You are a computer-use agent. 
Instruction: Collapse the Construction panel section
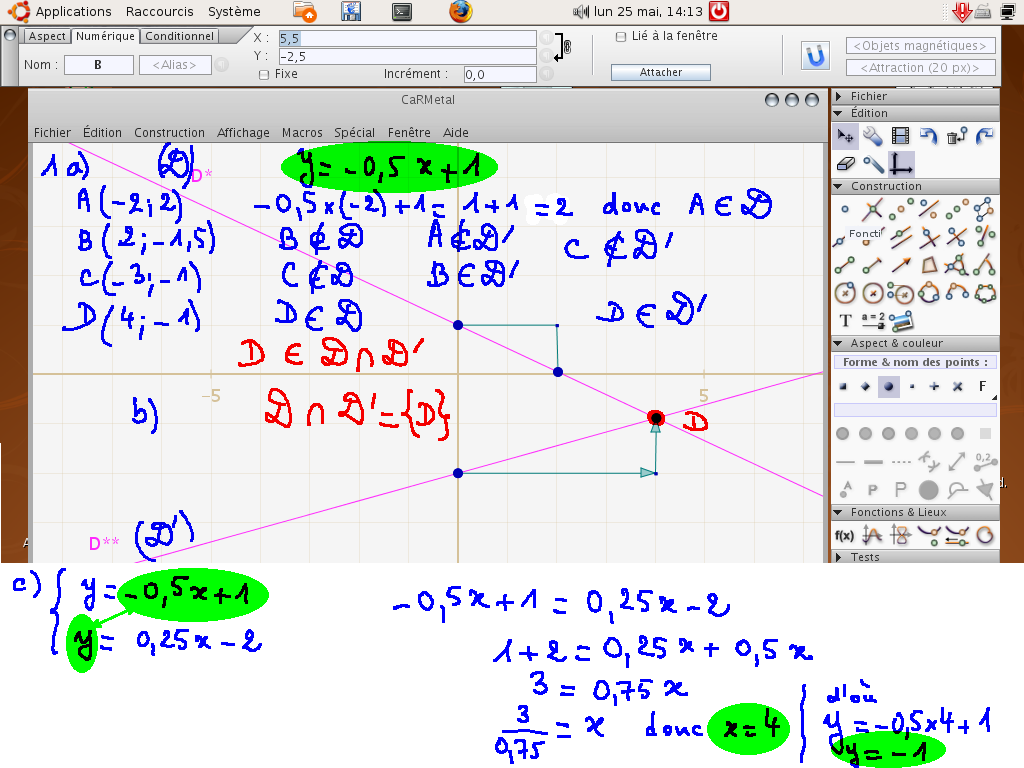[x=885, y=187]
